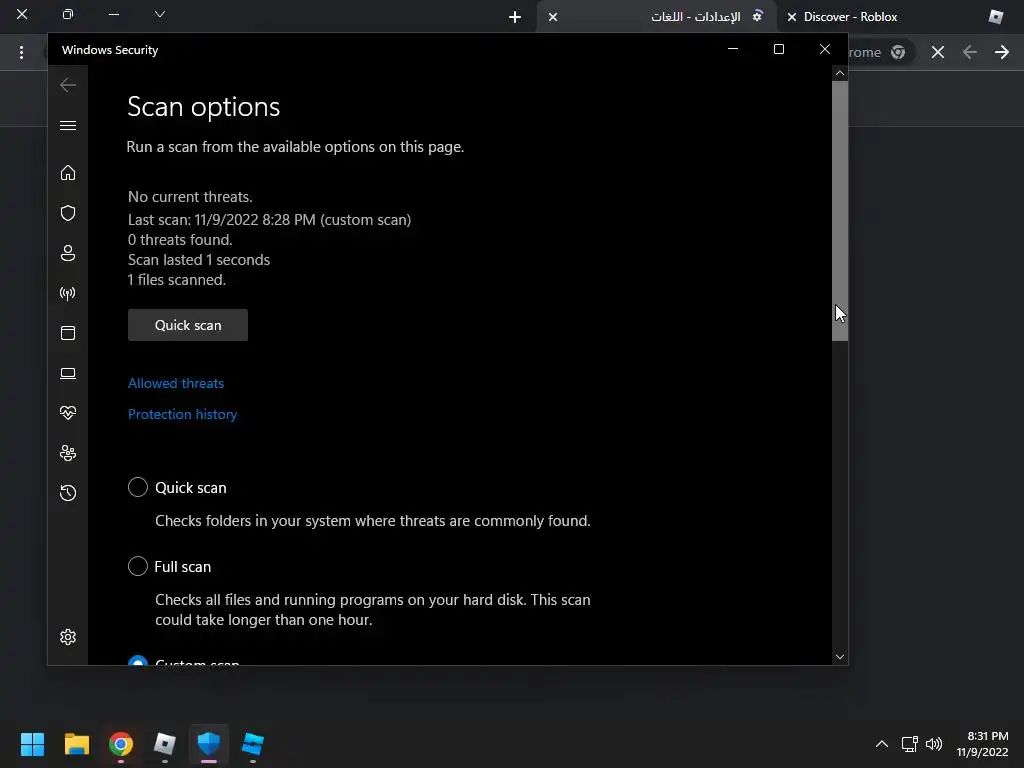Image resolution: width=1024 pixels, height=768 pixels.
Task: Open Device security laptop icon
Action: 68,373
